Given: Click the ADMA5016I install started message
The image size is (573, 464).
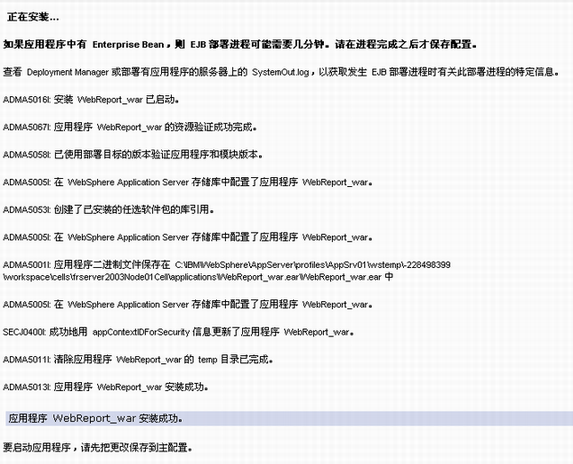Looking at the screenshot, I should pyautogui.click(x=91, y=99).
